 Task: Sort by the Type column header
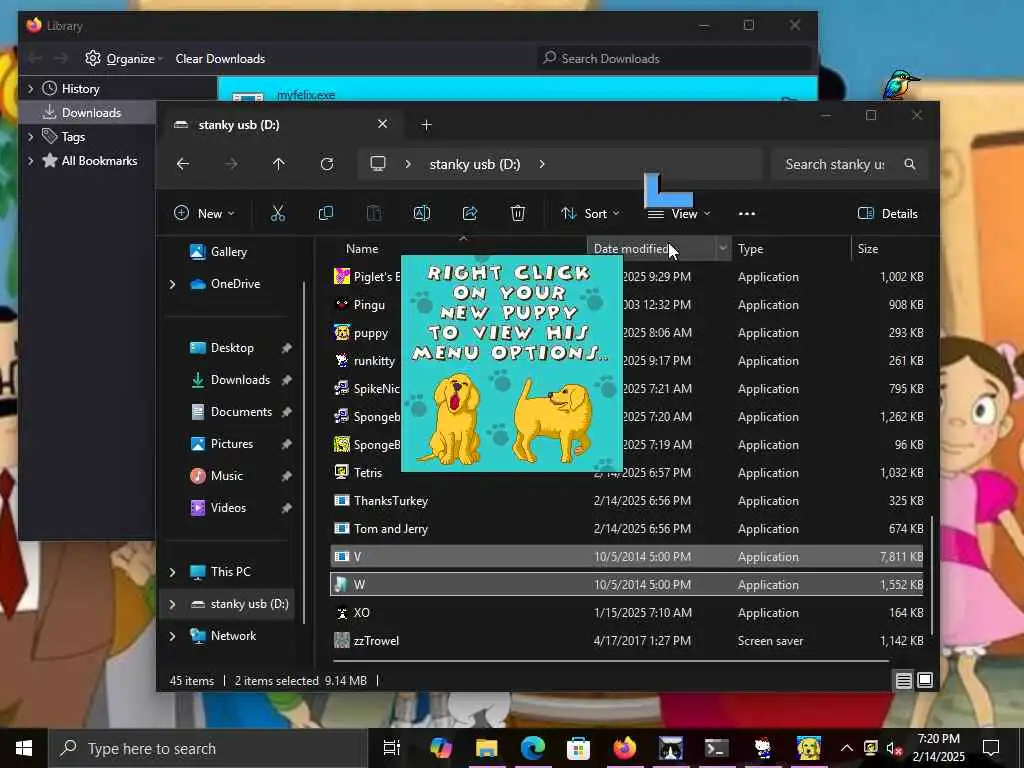coord(750,249)
